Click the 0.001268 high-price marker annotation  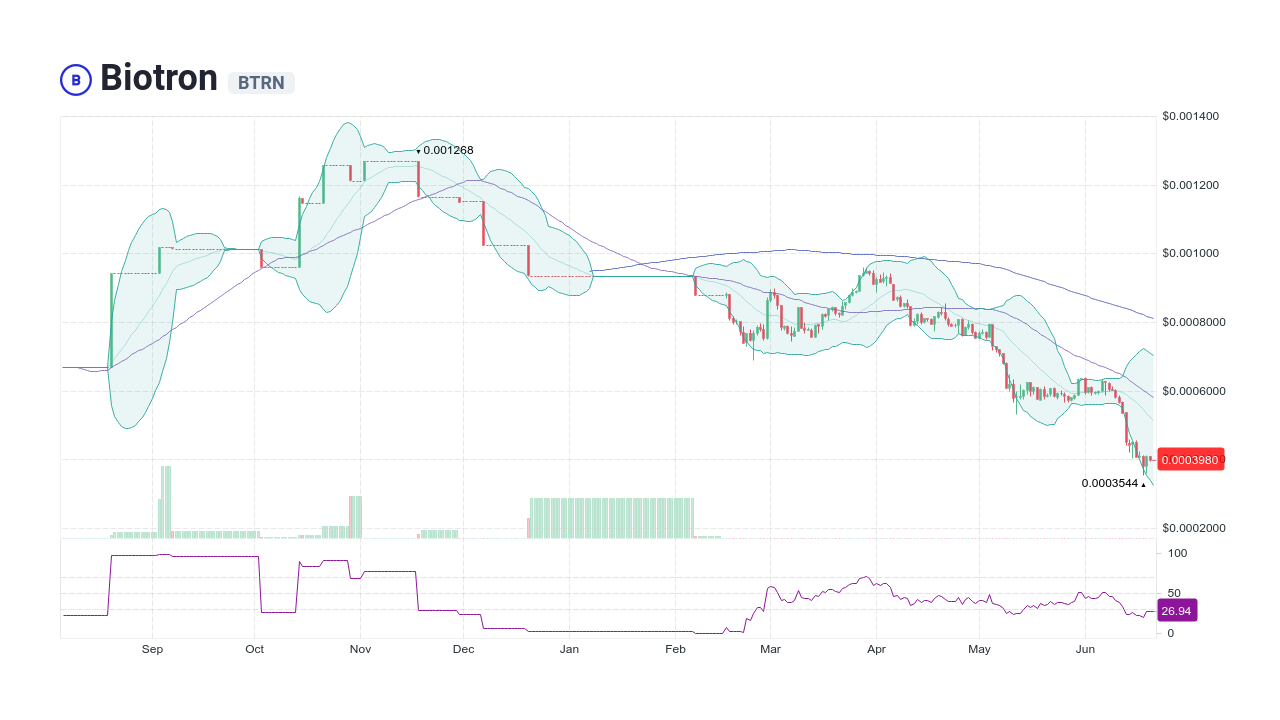coord(447,150)
